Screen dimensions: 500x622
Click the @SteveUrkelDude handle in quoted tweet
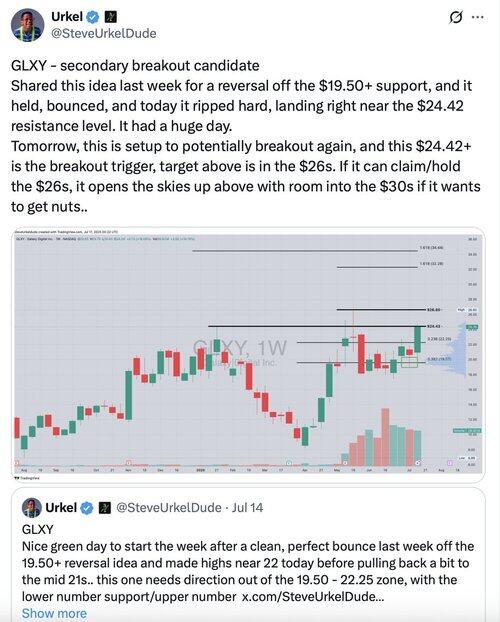coord(169,508)
